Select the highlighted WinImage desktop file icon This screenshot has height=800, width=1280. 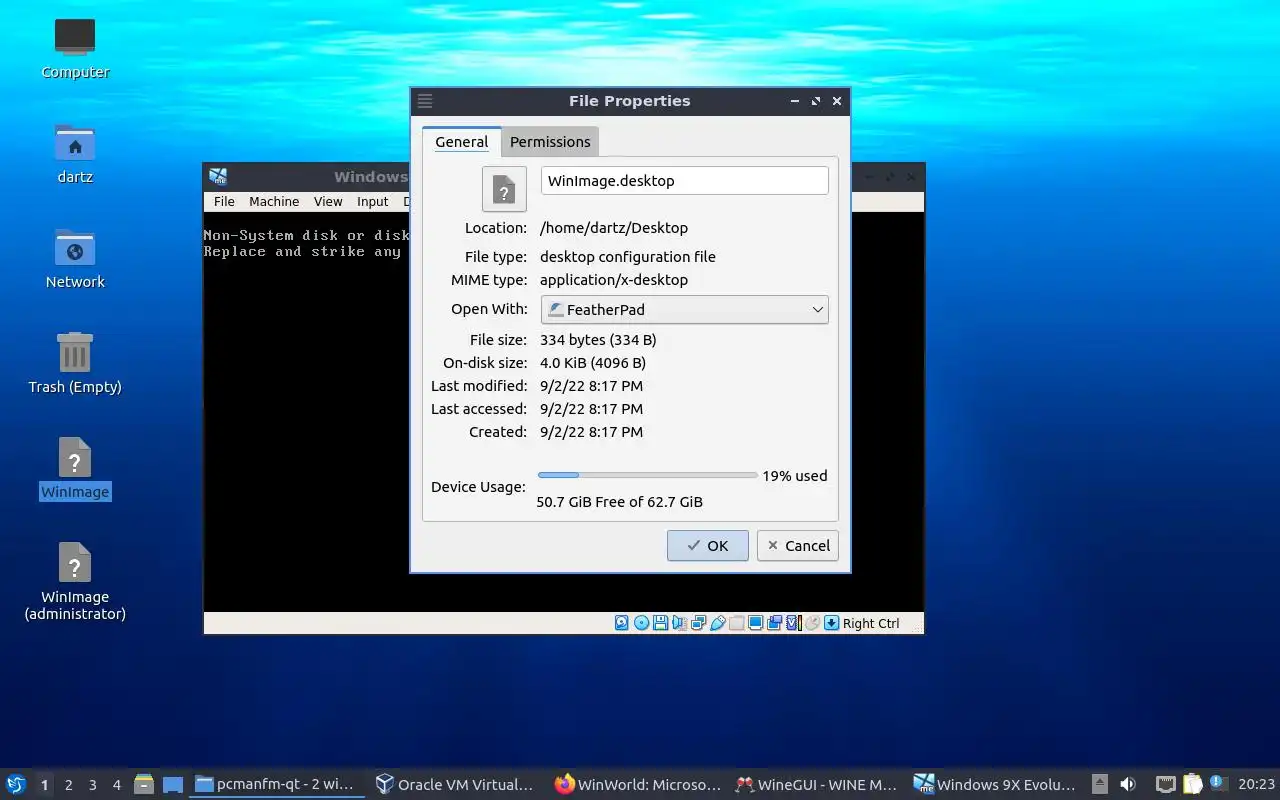coord(75,457)
